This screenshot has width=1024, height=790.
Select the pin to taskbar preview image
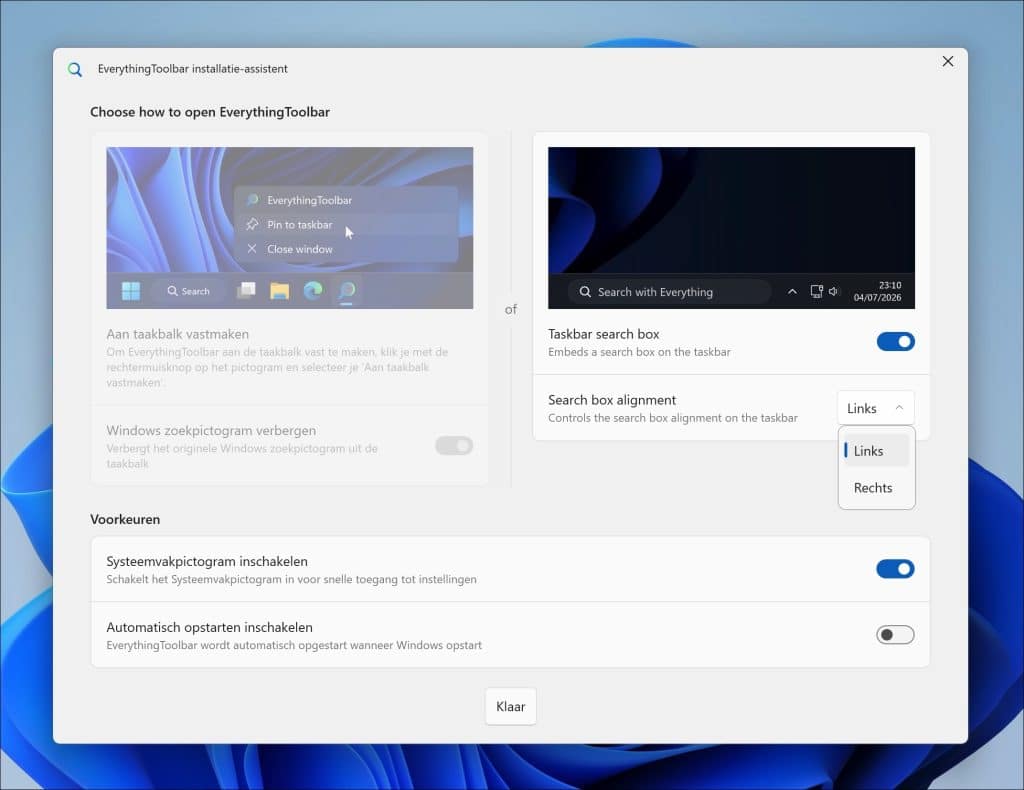290,228
